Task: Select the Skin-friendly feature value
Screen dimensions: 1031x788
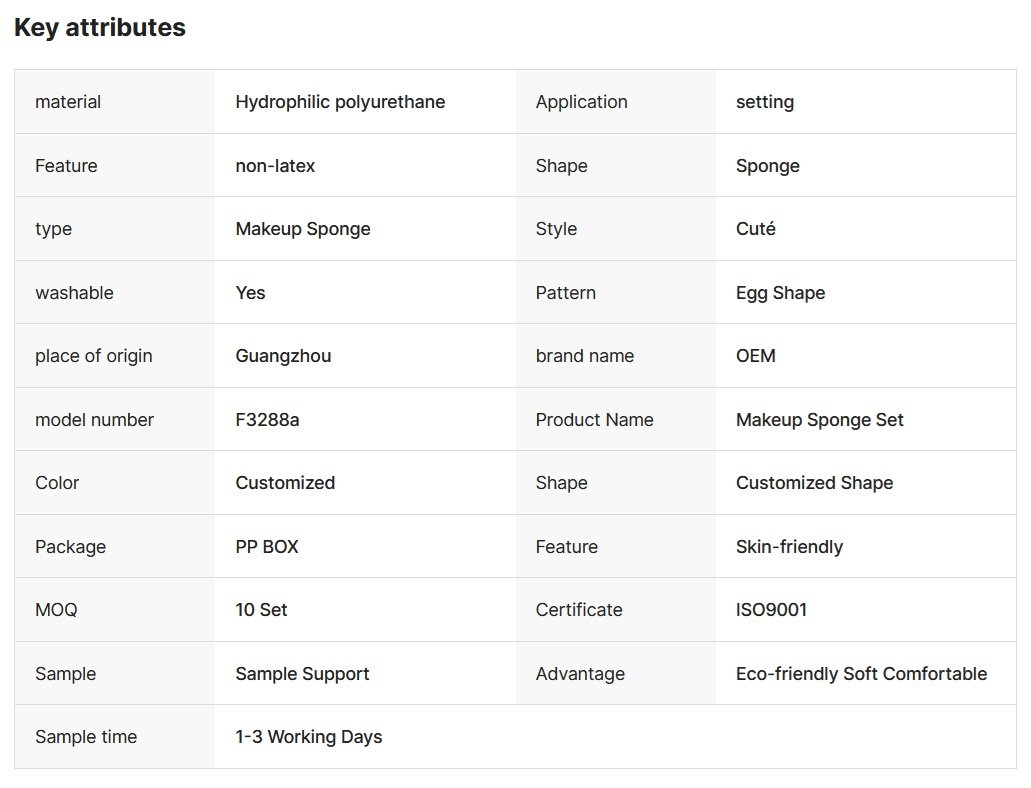Action: pos(789,547)
